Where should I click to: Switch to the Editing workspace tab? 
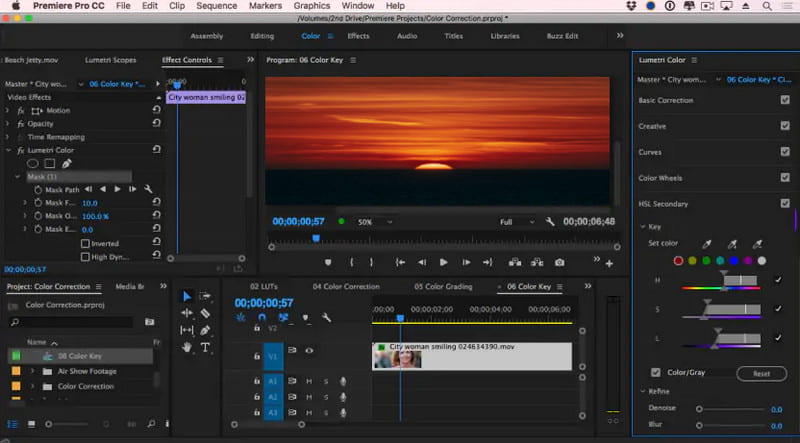(262, 36)
